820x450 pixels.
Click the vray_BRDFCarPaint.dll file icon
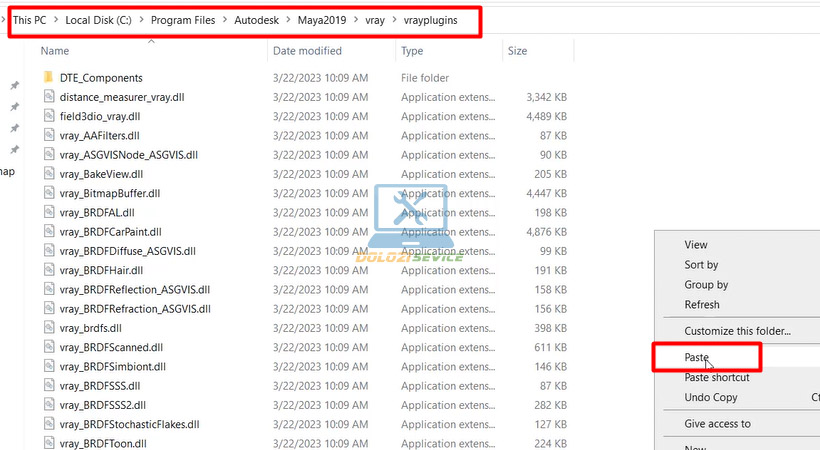point(49,232)
